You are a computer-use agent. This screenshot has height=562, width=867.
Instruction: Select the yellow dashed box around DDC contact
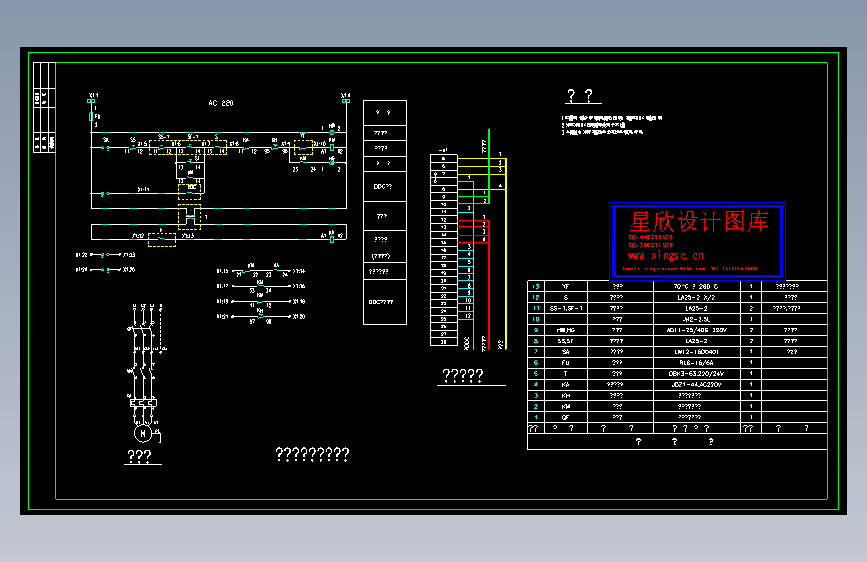190,191
